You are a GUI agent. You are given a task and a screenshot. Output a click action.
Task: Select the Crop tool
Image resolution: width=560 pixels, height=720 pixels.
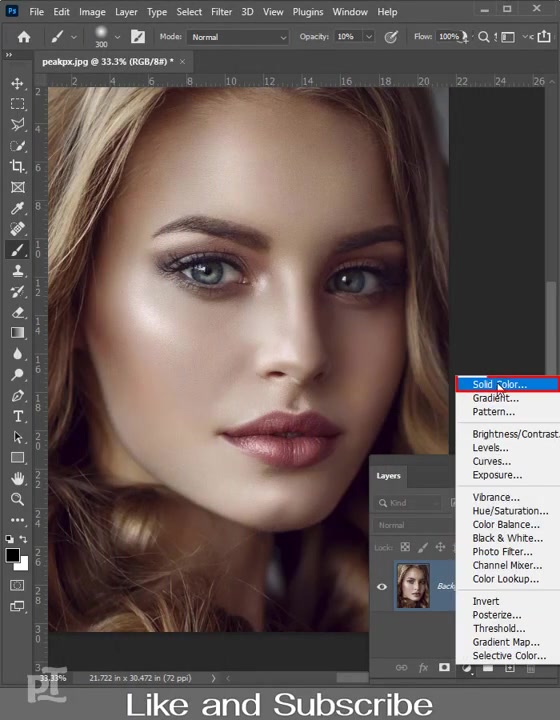pos(17,166)
